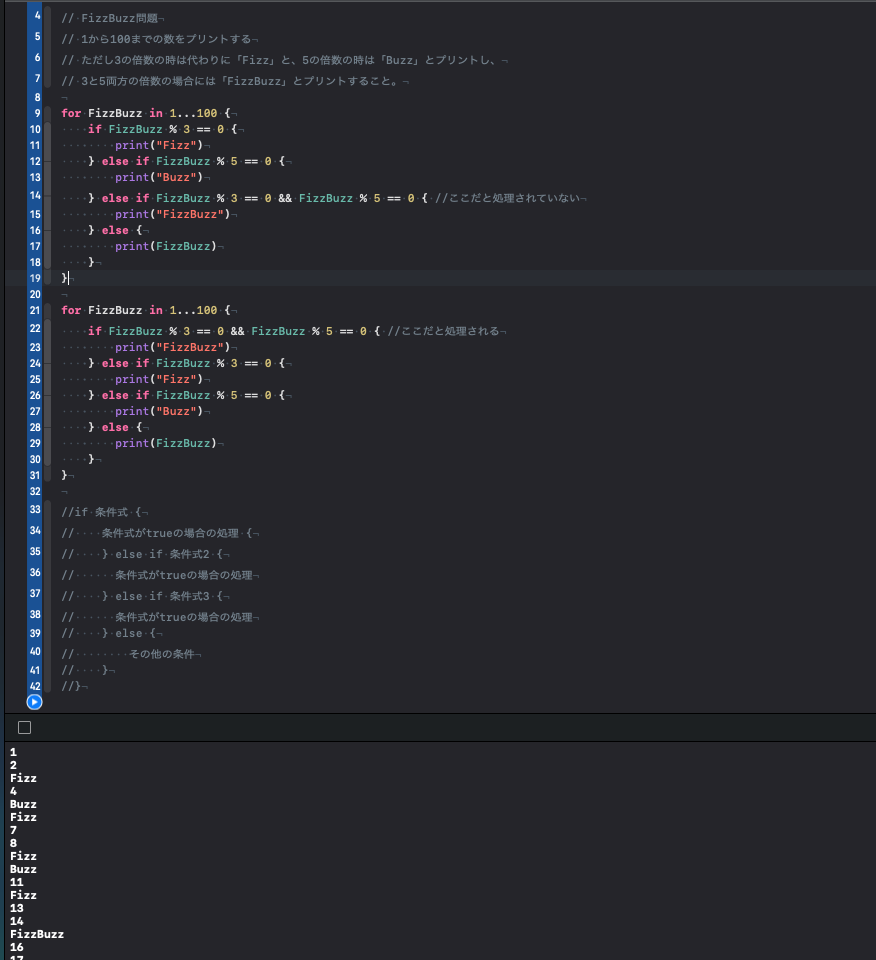The height and width of the screenshot is (960, 876).
Task: Toggle the console area square icon
Action: point(24,727)
